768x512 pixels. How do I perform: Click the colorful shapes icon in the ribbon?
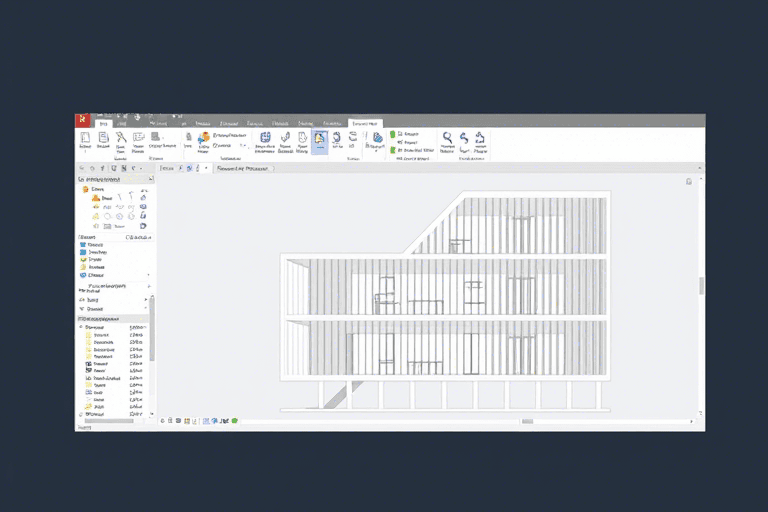click(x=204, y=138)
